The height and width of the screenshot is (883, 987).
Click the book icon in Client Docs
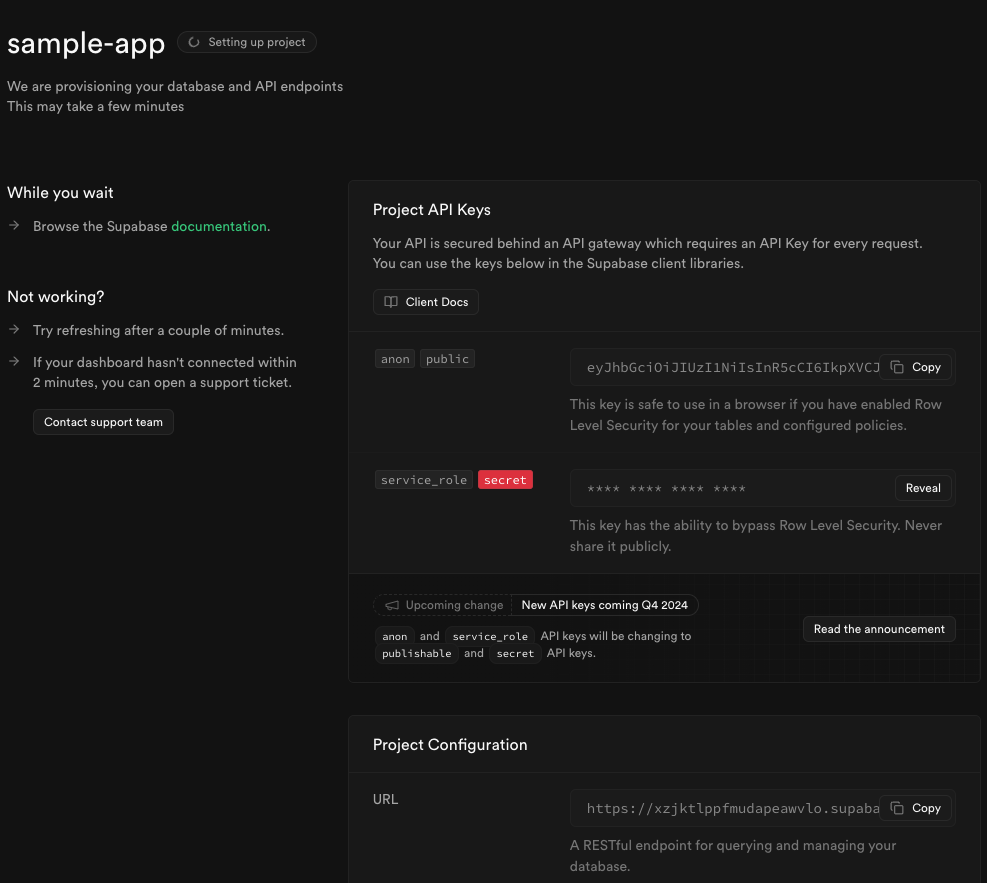[x=391, y=302]
